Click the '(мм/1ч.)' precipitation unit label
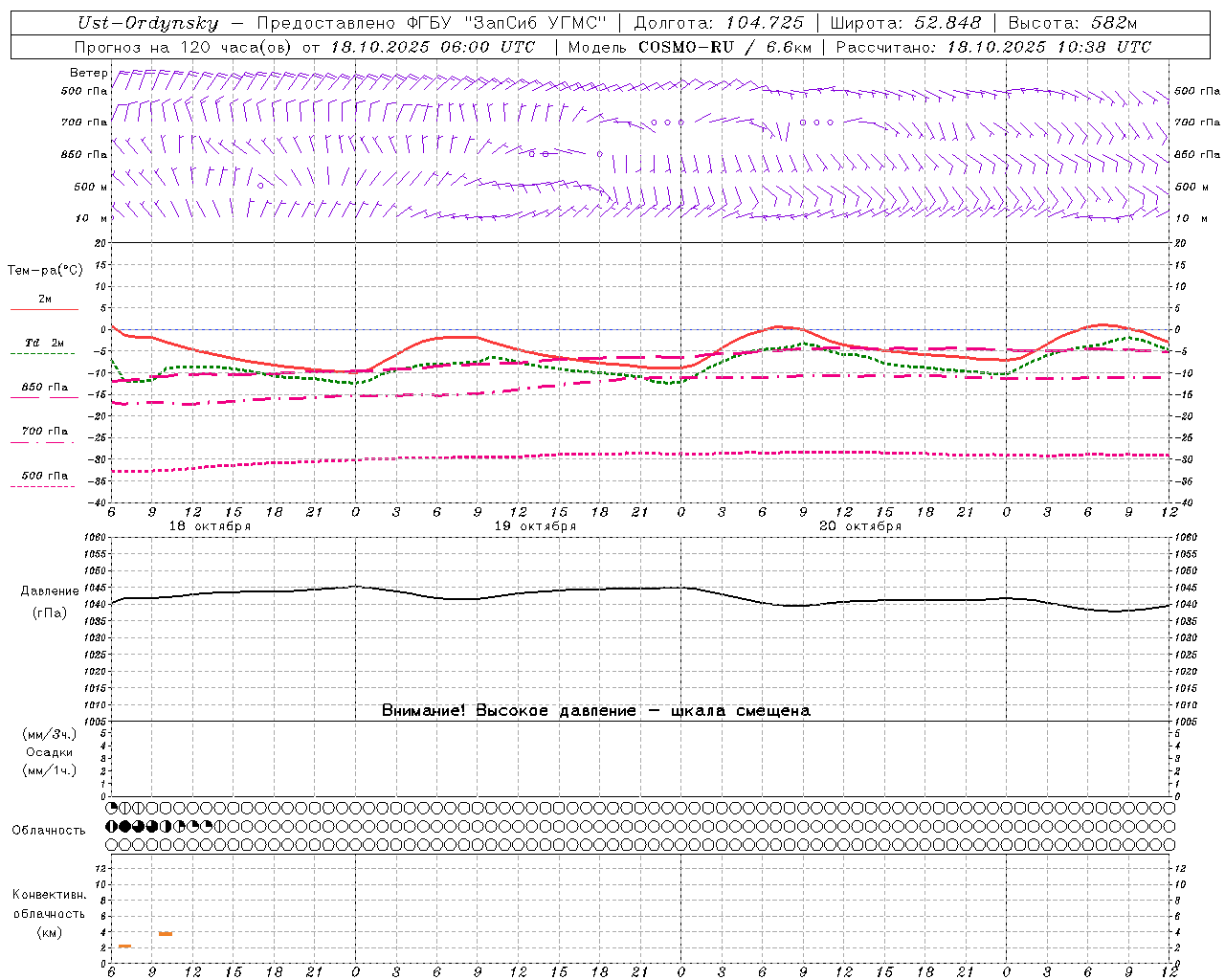 pyautogui.click(x=50, y=770)
